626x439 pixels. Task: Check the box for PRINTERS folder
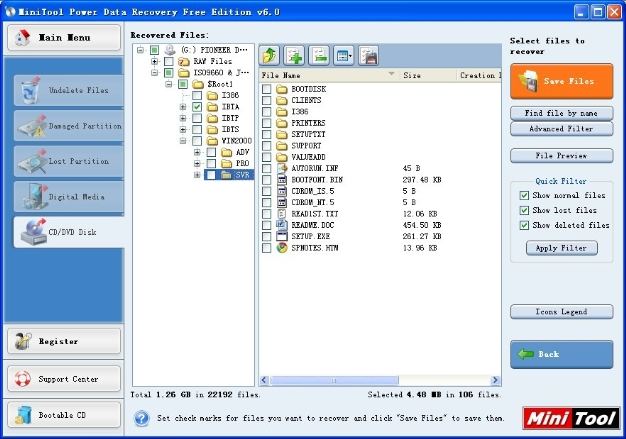point(266,123)
